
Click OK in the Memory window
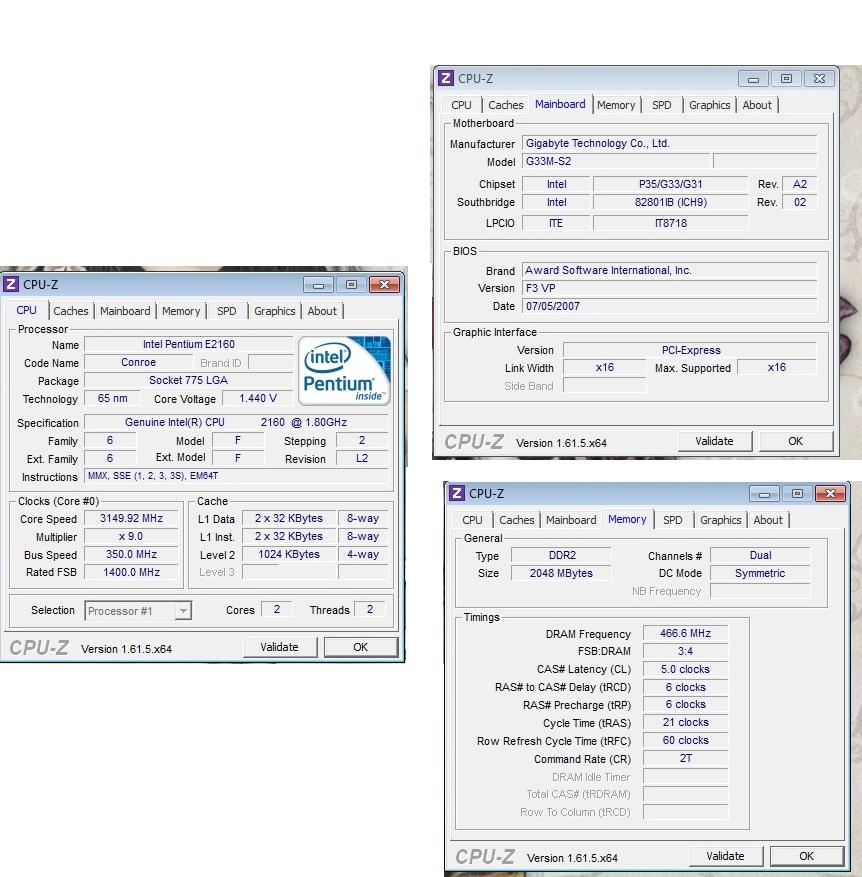point(807,856)
